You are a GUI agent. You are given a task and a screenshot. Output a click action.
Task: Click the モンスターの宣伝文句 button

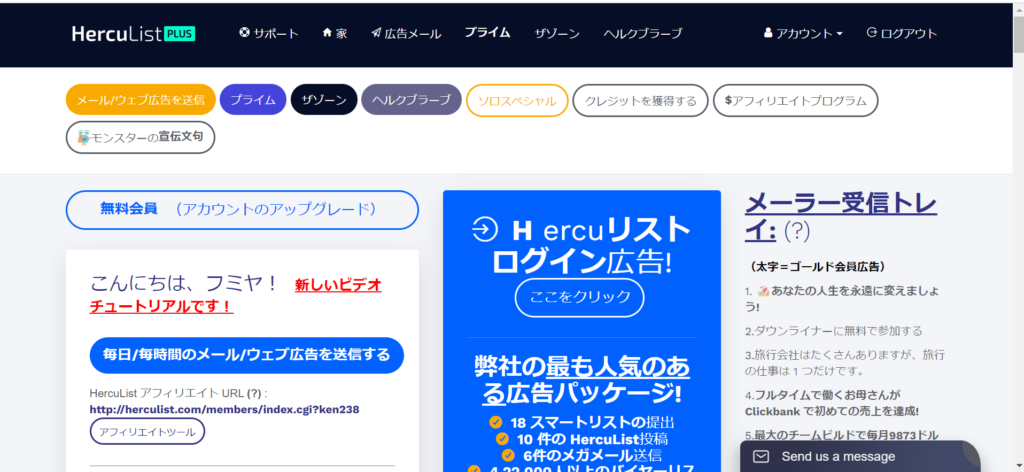(x=140, y=137)
